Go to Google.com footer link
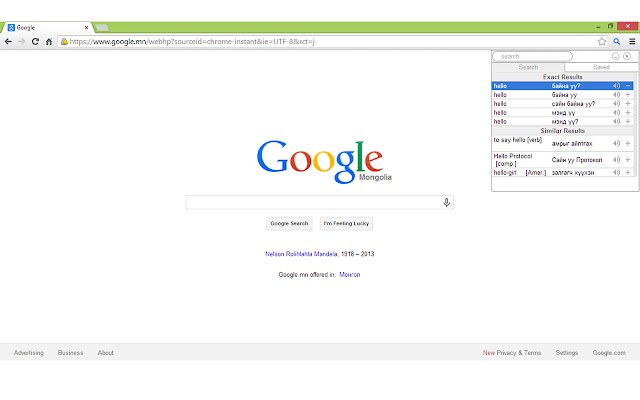Viewport: 640px width, 400px height. pos(609,353)
